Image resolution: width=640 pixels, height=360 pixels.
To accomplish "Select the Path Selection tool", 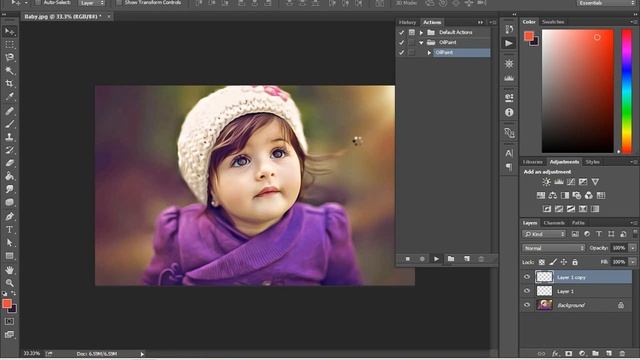I will 9,243.
